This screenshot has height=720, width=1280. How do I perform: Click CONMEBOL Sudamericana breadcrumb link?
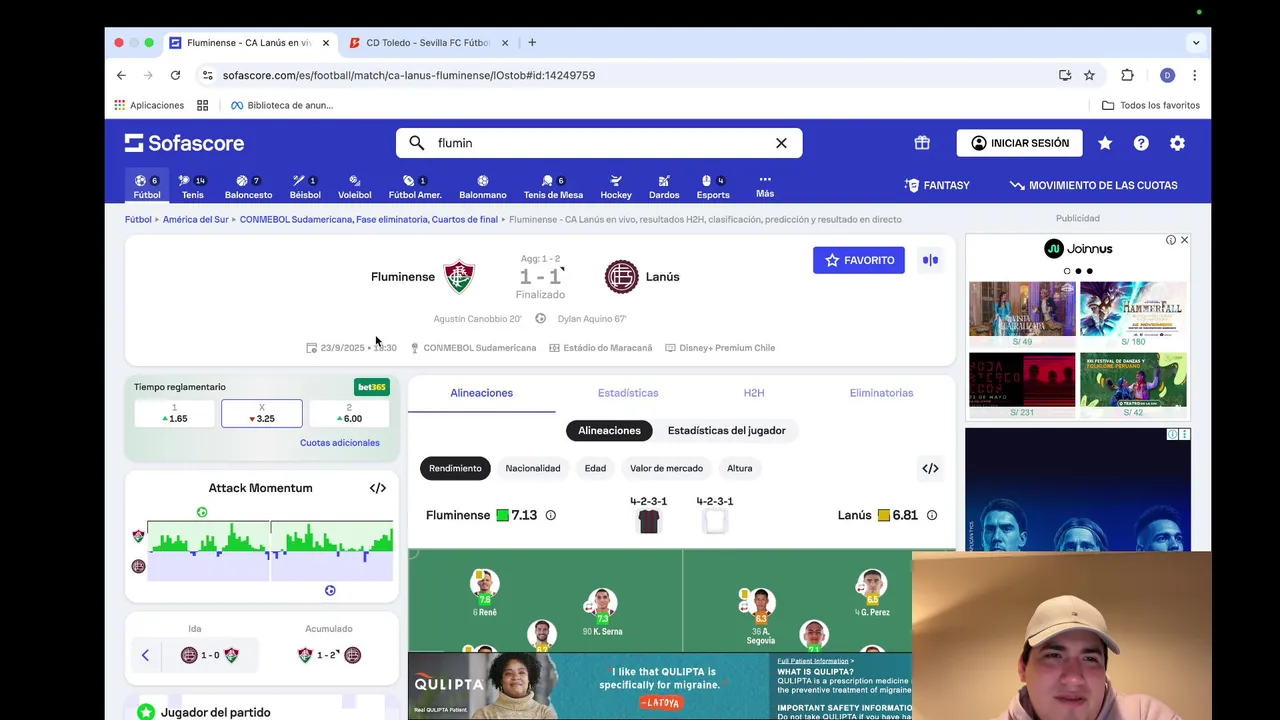coord(368,219)
